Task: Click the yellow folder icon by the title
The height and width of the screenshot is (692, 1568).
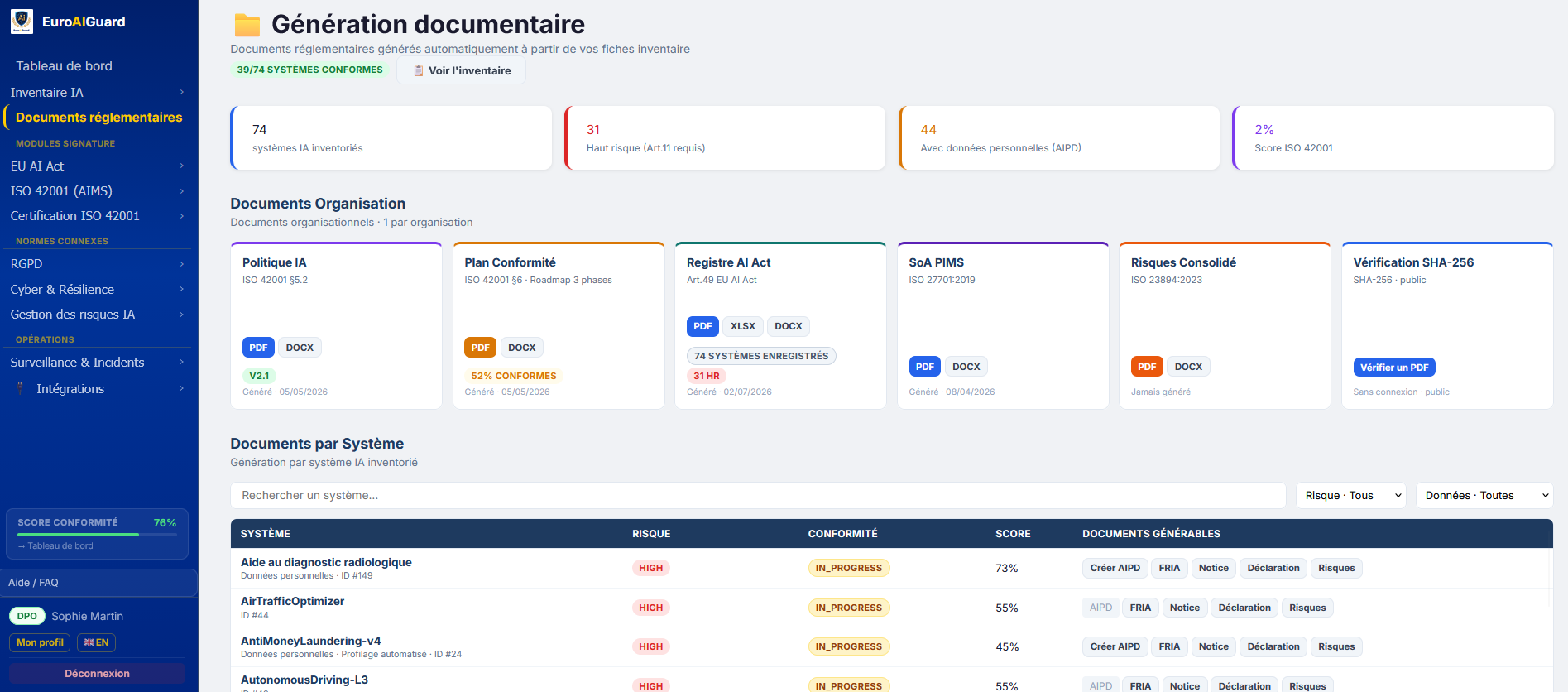Action: click(x=247, y=26)
